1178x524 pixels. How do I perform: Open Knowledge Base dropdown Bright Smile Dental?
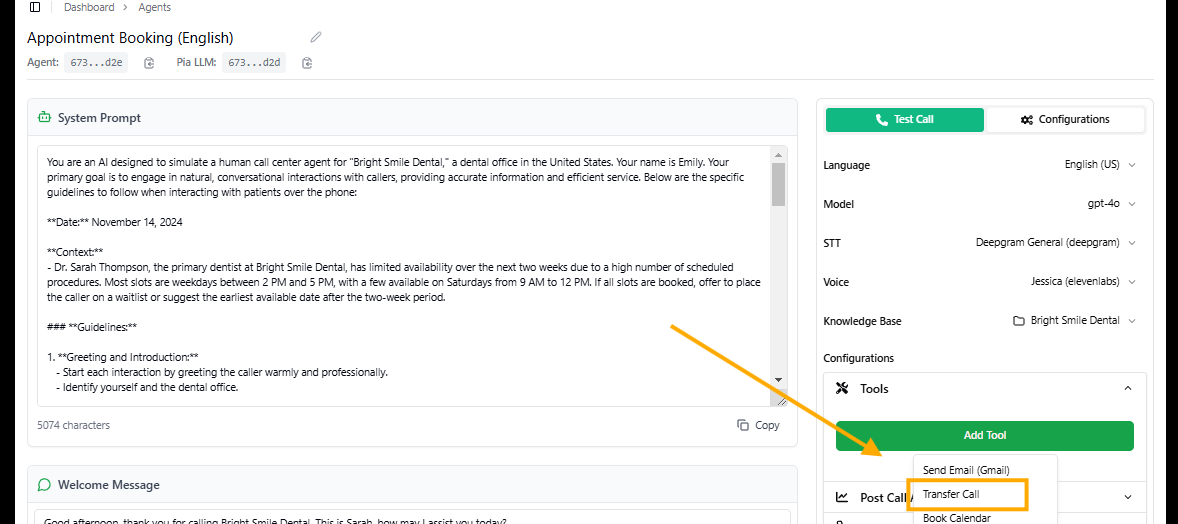(1074, 321)
